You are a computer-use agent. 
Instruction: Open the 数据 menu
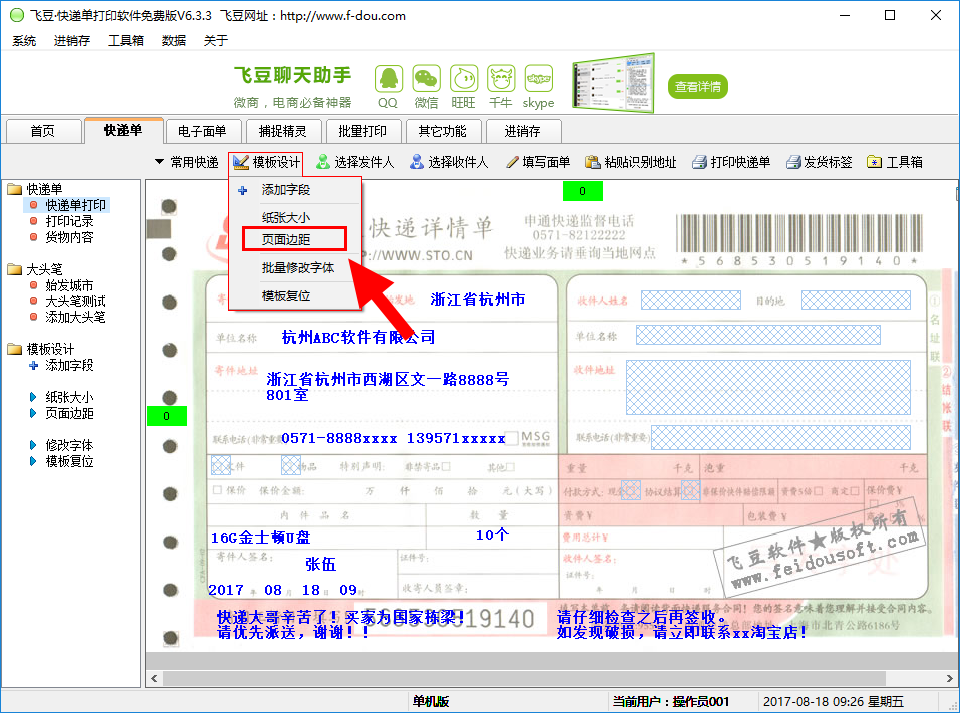point(174,40)
